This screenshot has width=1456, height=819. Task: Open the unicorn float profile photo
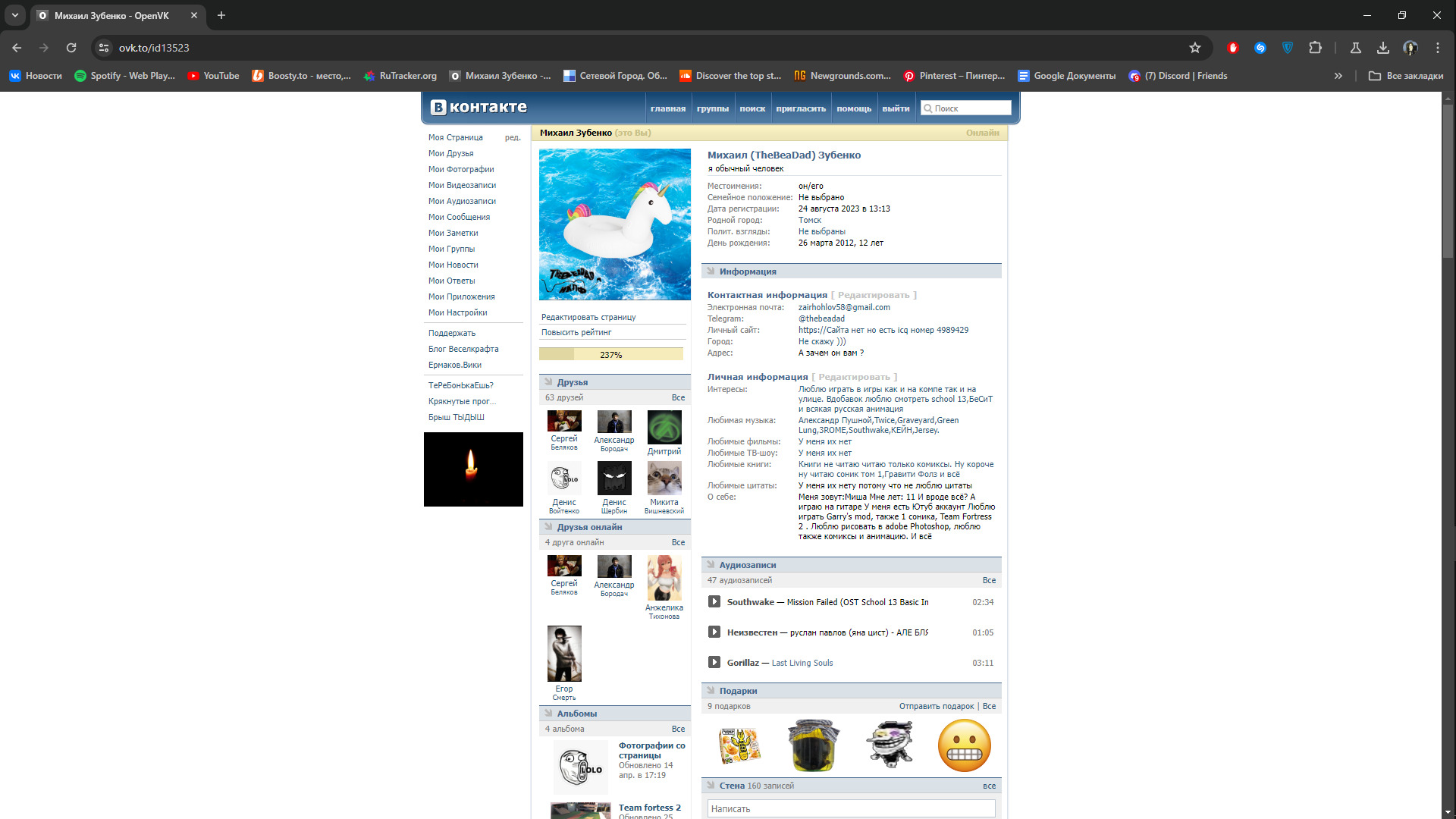(614, 224)
